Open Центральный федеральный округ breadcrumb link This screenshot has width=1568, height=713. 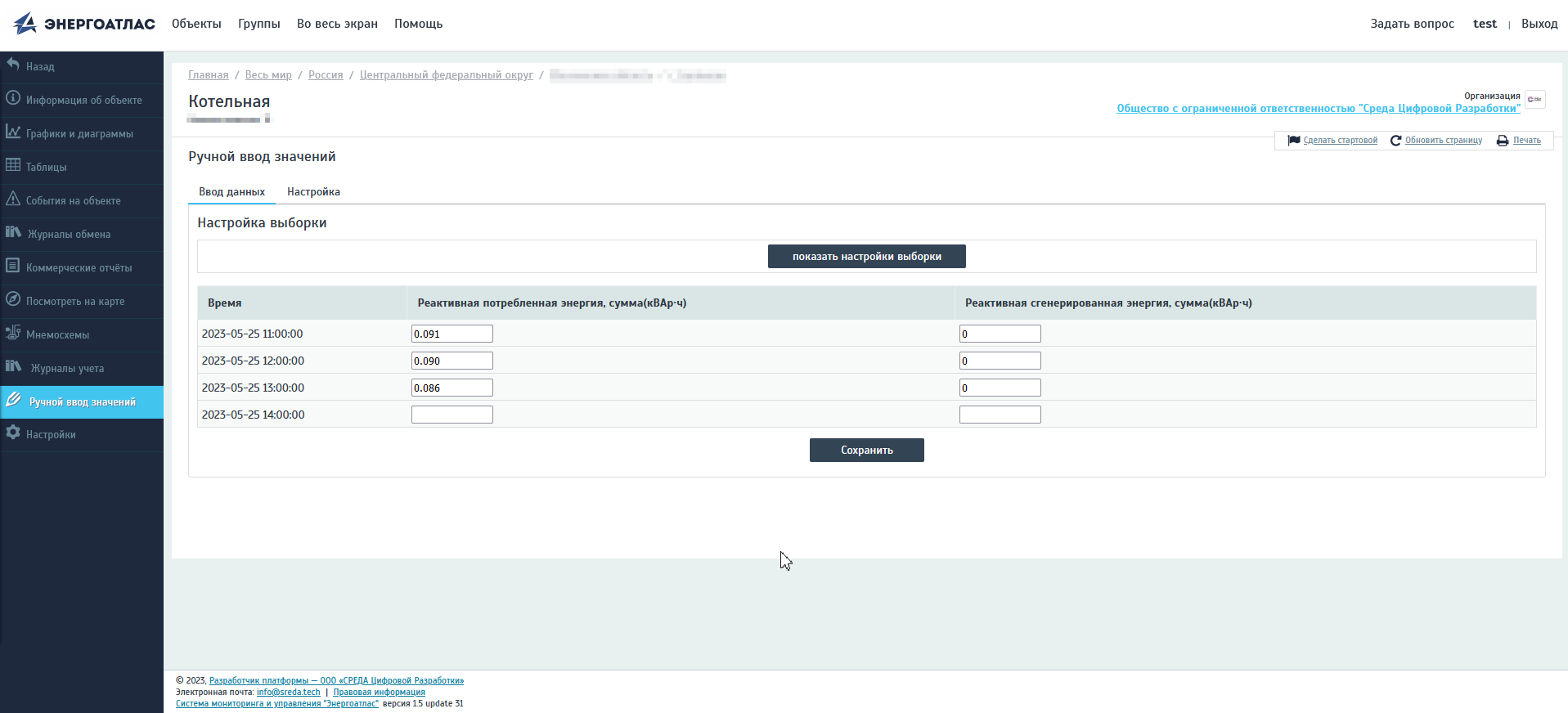coord(446,75)
